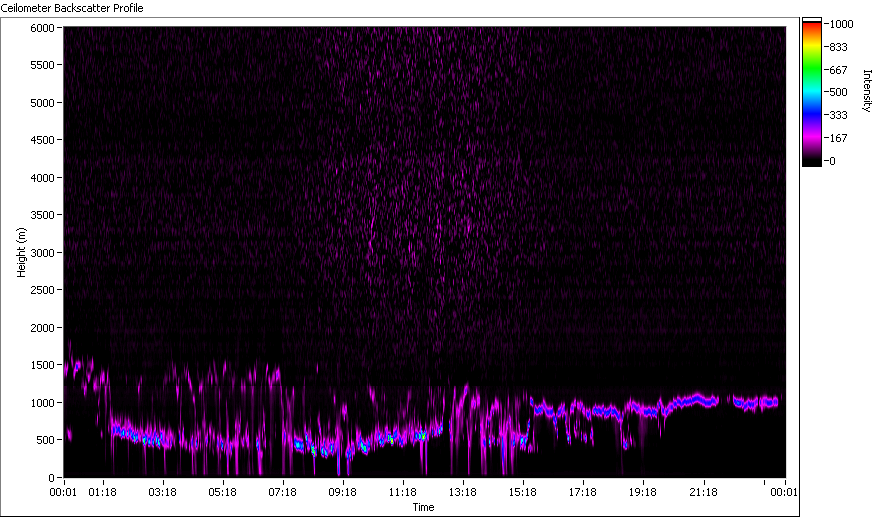Screen dimensions: 876x517
Task: Click the 'Intensity' colorbar label
Action: click(x=867, y=91)
